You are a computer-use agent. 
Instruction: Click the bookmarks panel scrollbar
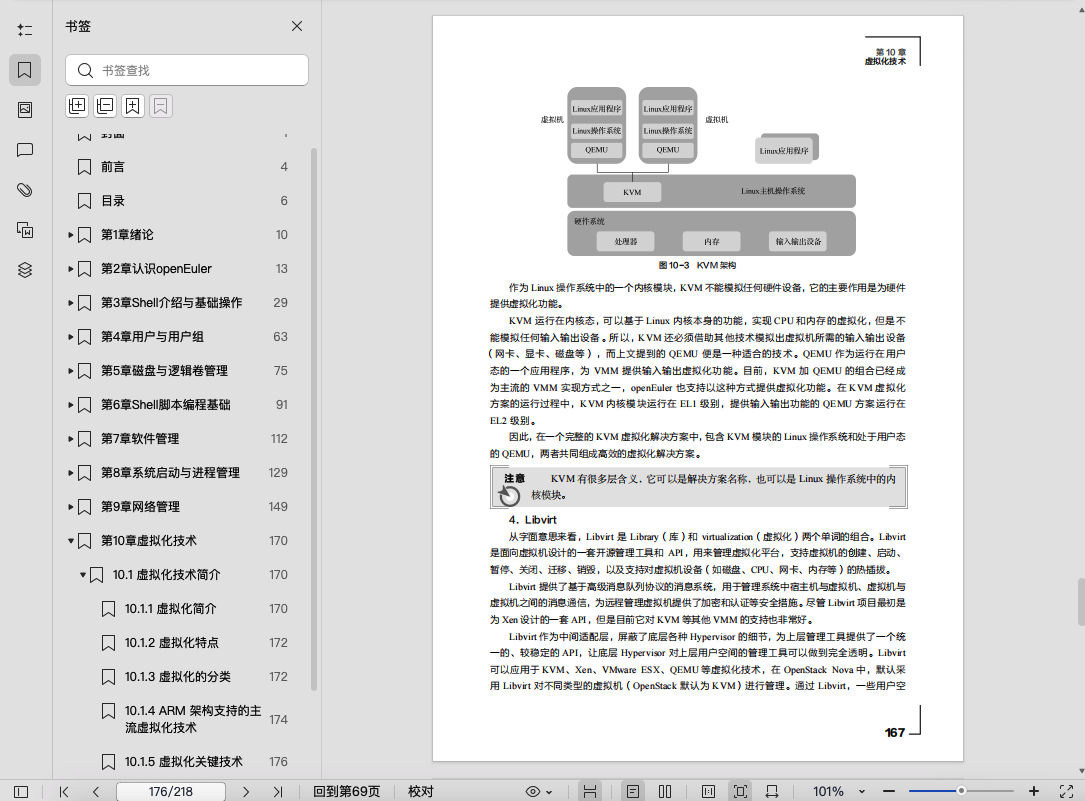tap(314, 419)
